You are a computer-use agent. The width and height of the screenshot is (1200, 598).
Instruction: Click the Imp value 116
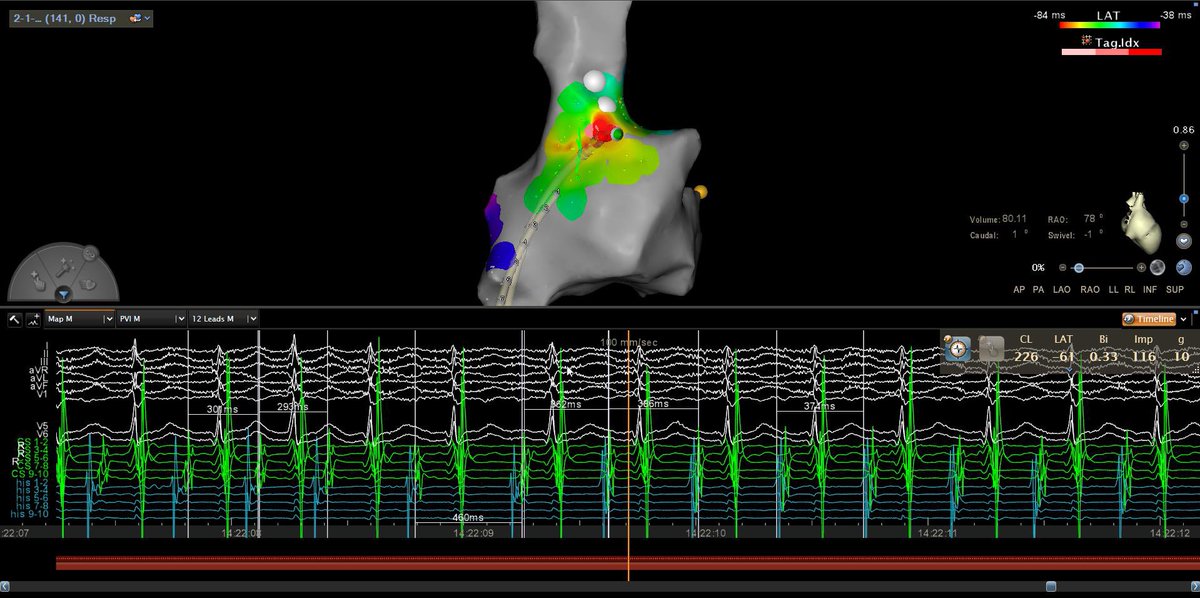coord(1145,356)
